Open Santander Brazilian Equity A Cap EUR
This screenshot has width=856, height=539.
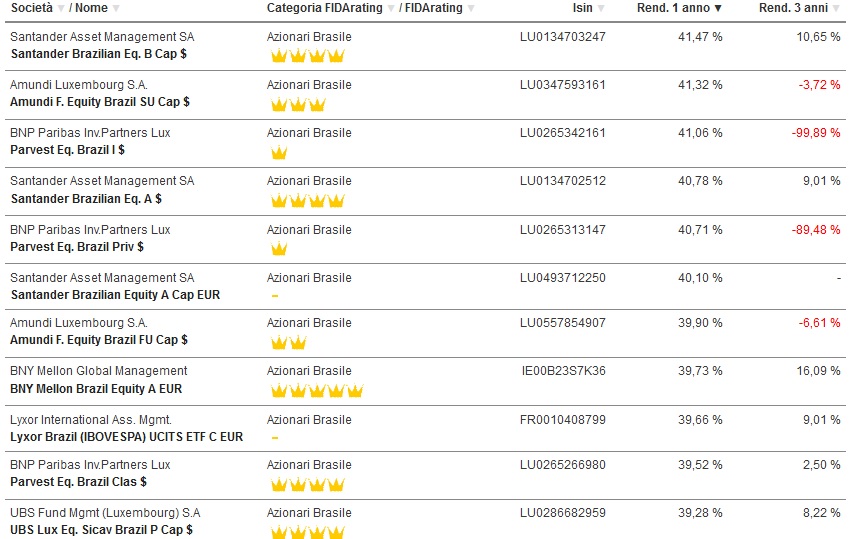click(115, 295)
